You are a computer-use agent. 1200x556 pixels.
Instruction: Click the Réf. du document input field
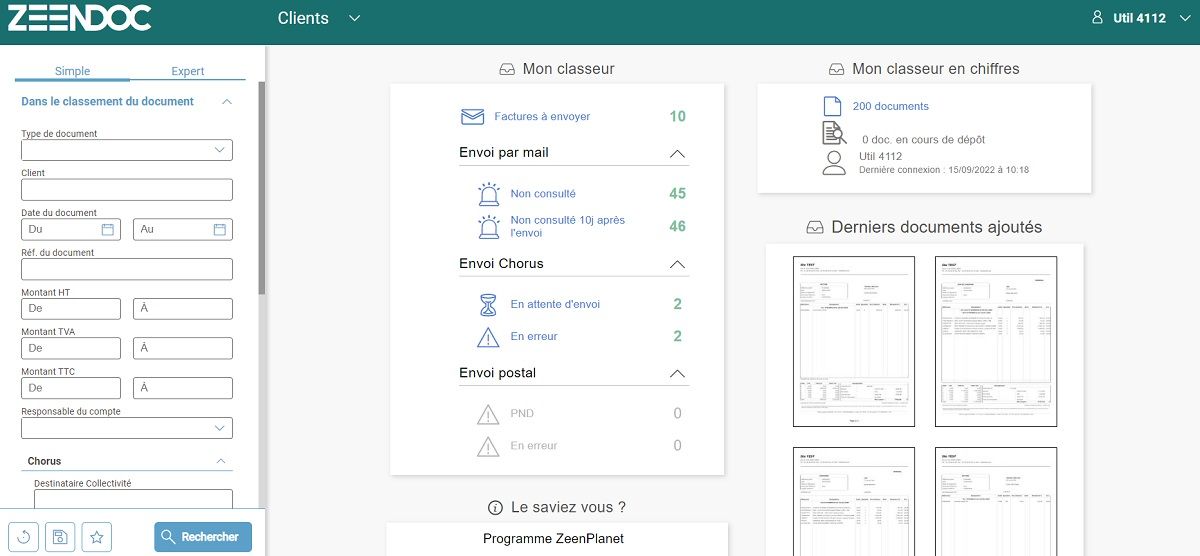pyautogui.click(x=127, y=269)
